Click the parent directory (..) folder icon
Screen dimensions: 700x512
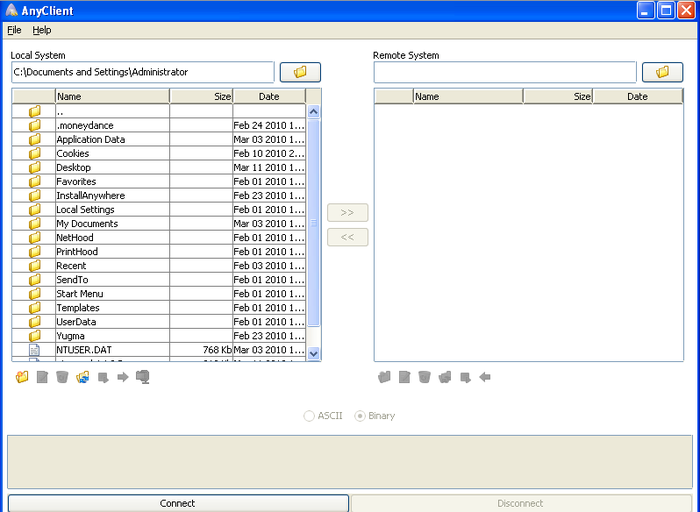34,111
